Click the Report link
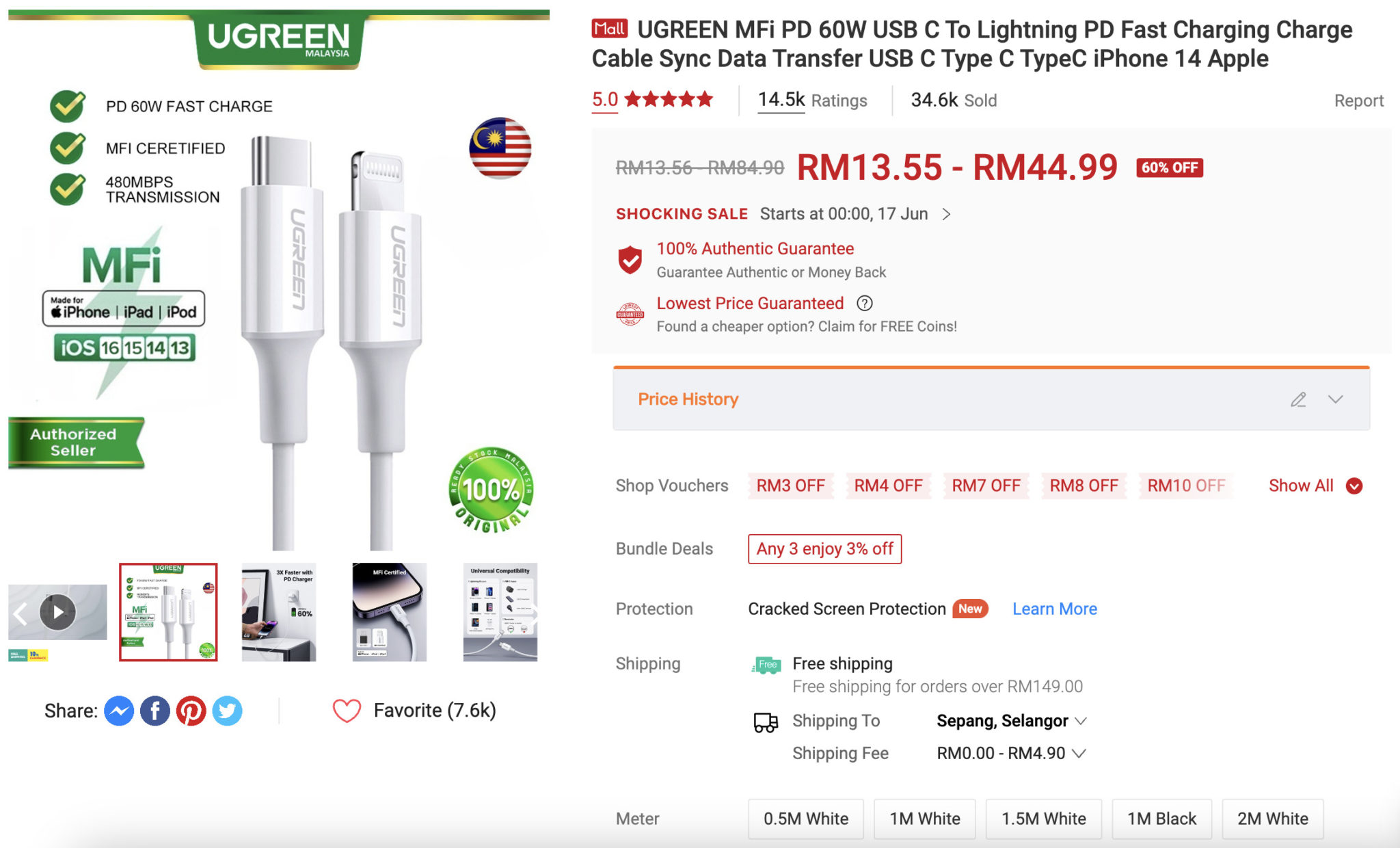Image resolution: width=1400 pixels, height=848 pixels. pos(1358,101)
